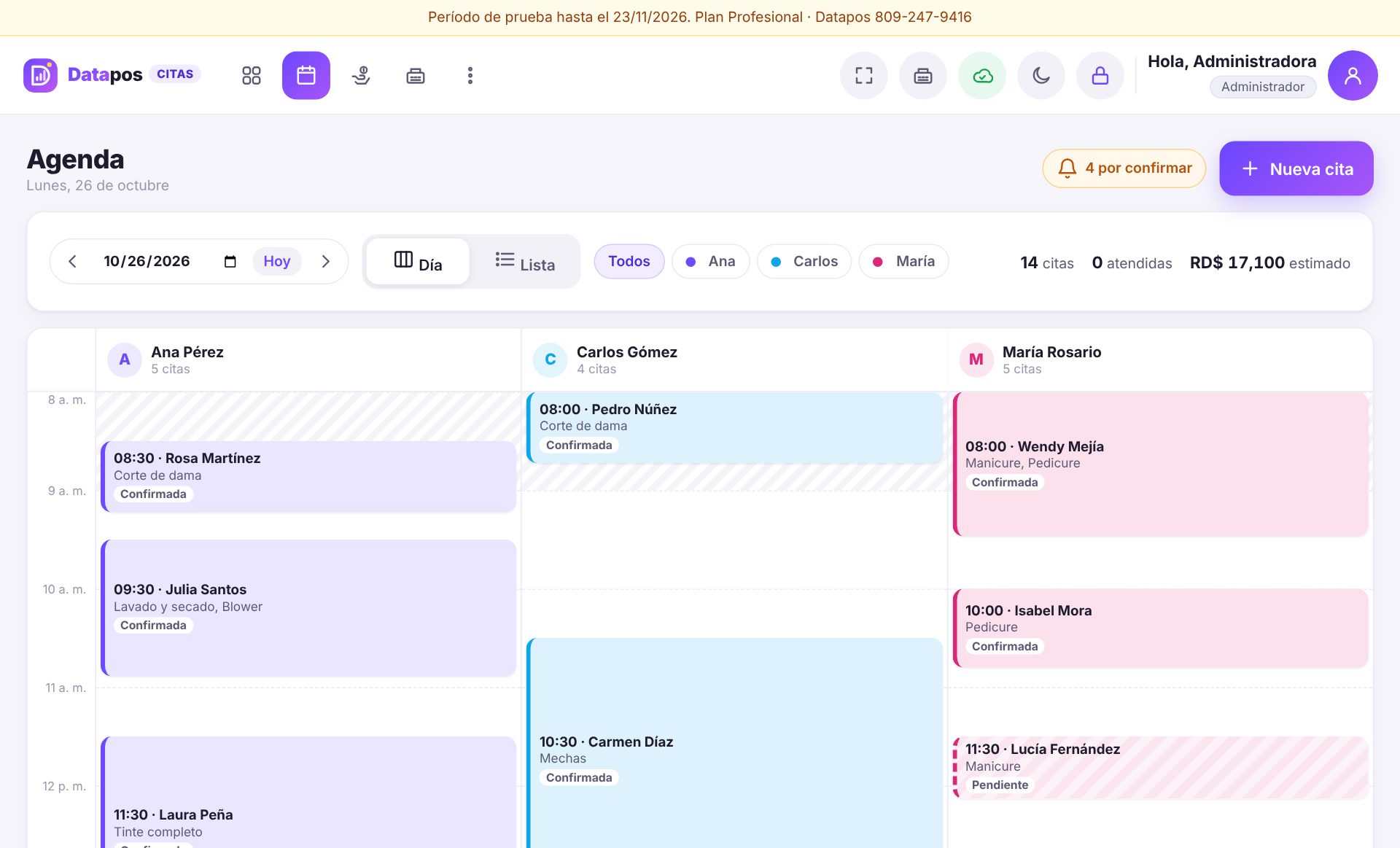Open Wendy Mejía 08:00 appointment
The width and height of the screenshot is (1400, 848).
pyautogui.click(x=1161, y=464)
